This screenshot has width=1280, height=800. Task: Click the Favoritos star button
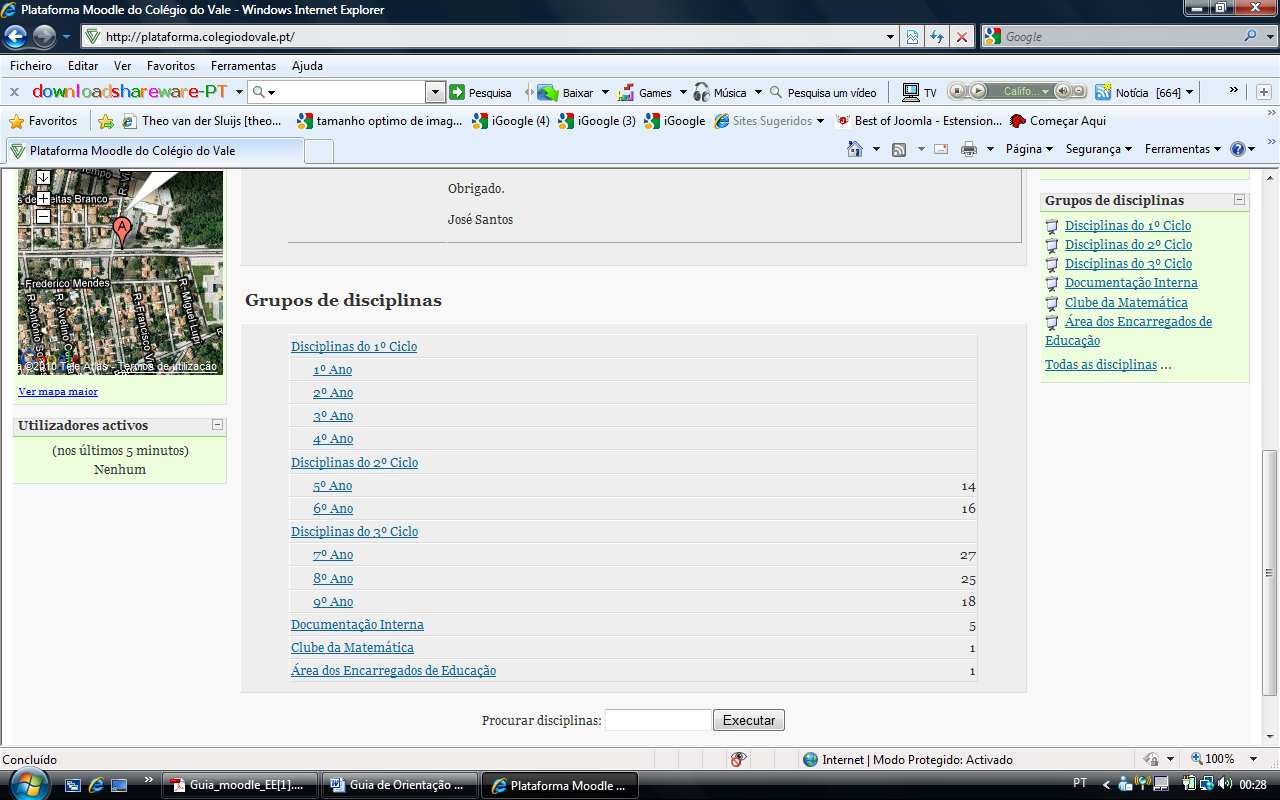43,121
